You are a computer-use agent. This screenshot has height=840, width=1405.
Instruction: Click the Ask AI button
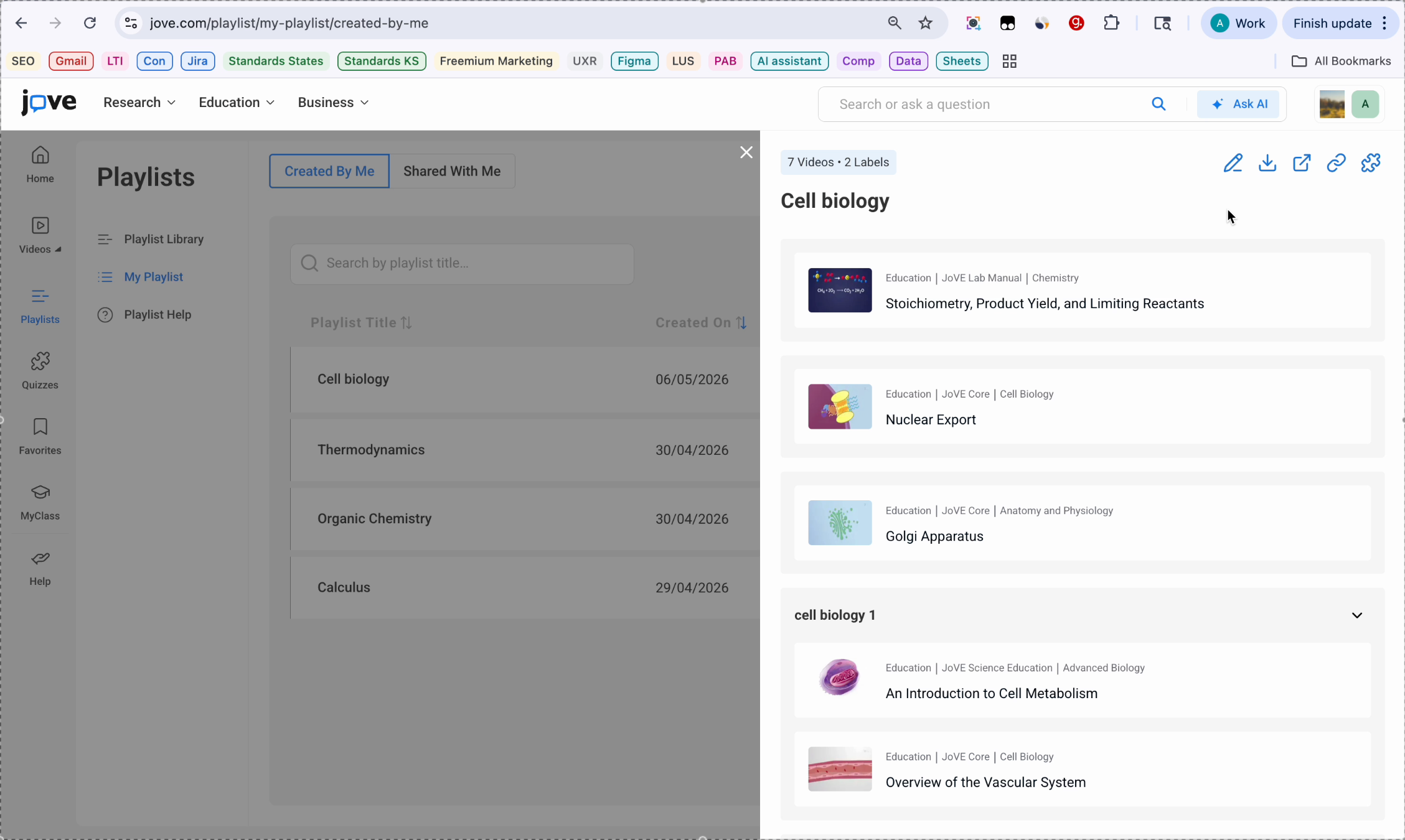point(1239,104)
